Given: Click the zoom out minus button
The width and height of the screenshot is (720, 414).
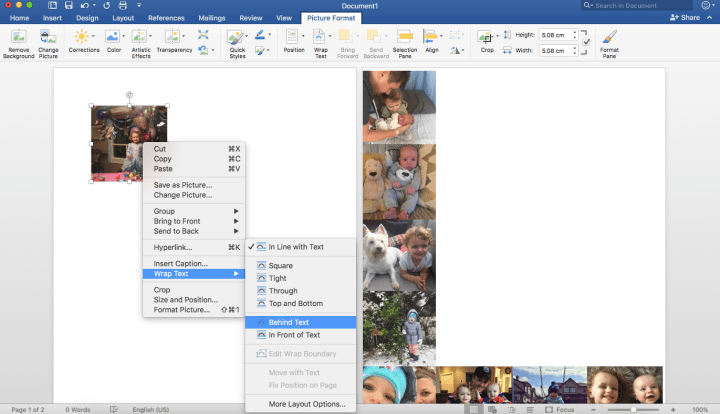Looking at the screenshot, I should [x=593, y=409].
